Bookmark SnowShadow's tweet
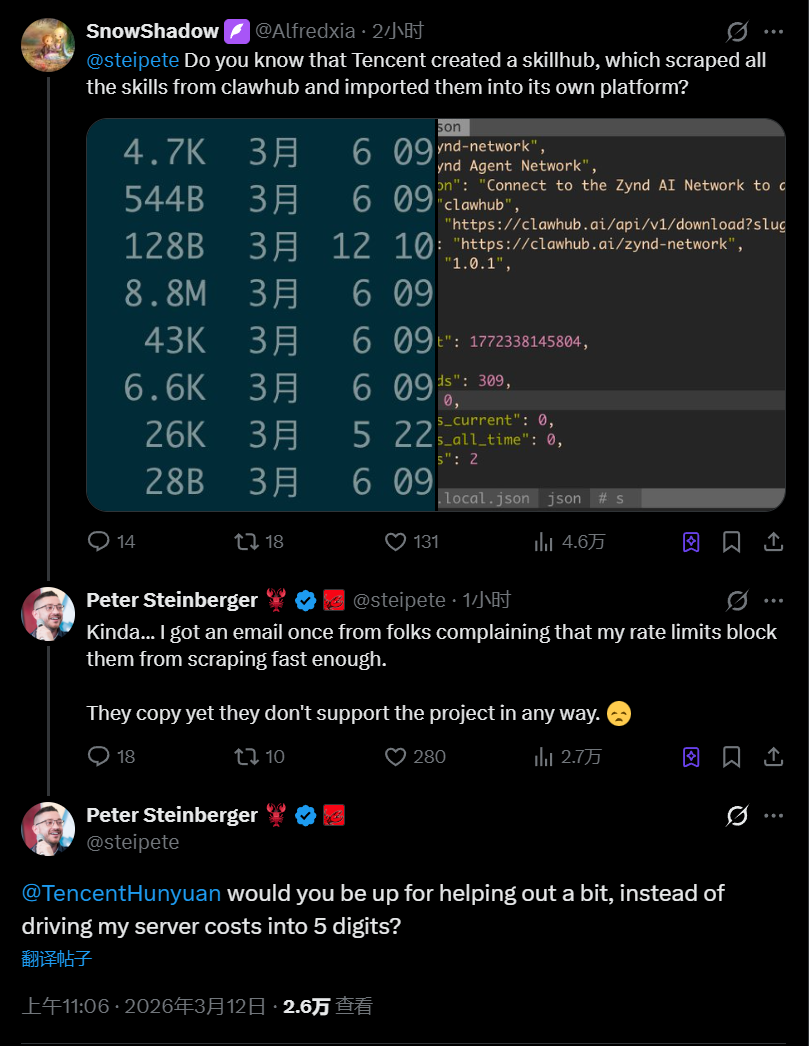 tap(731, 542)
